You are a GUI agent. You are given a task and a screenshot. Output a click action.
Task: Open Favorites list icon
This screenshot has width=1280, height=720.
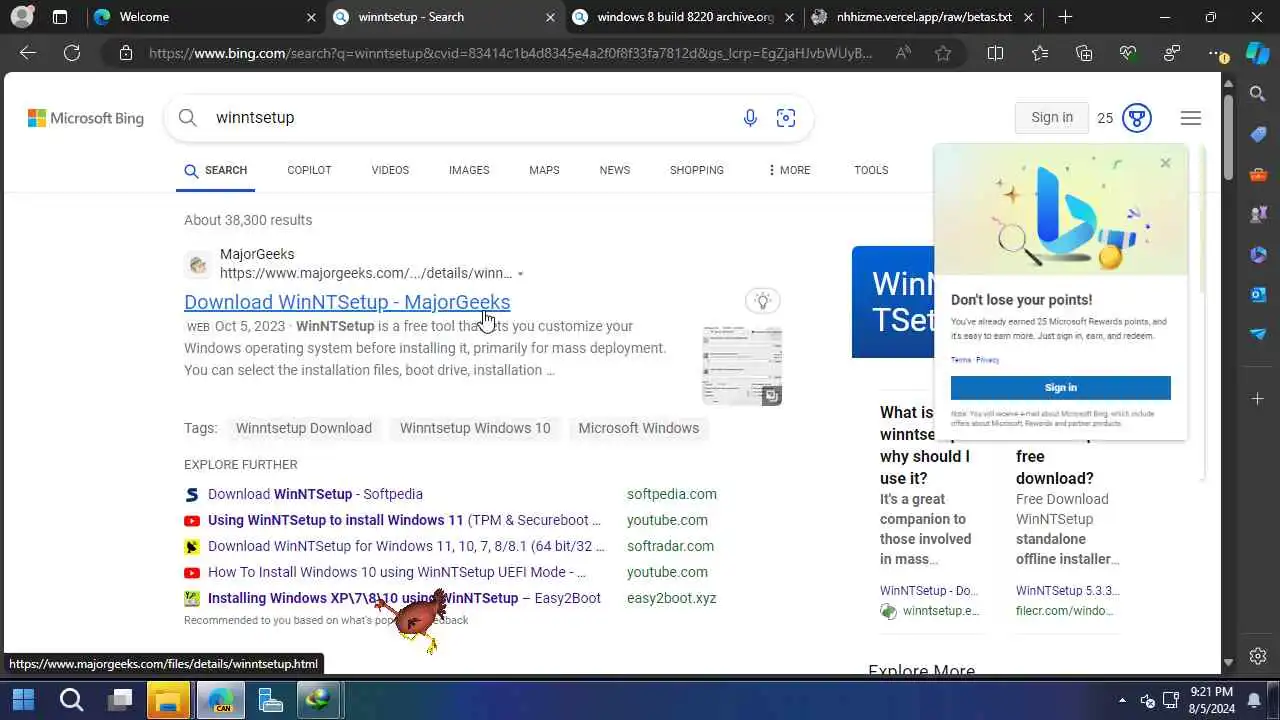tap(1040, 53)
